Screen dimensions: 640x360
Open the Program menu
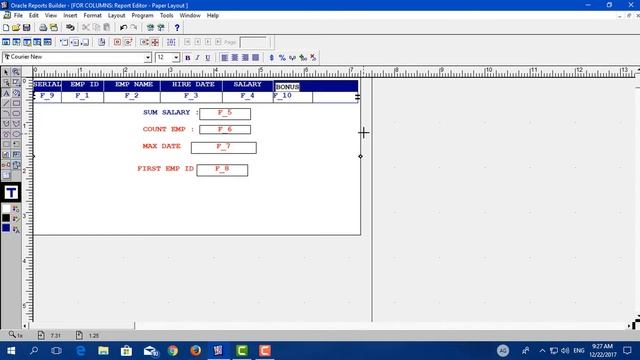coord(142,16)
